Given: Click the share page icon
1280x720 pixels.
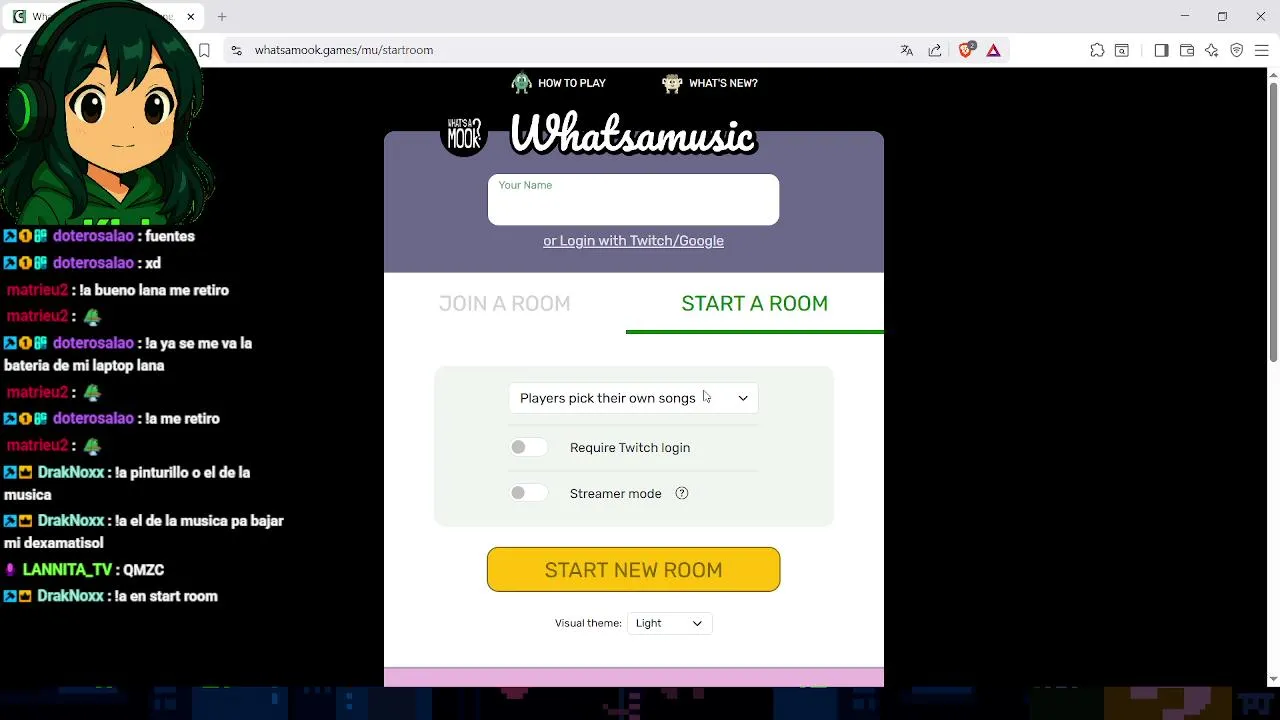Looking at the screenshot, I should coord(935,50).
